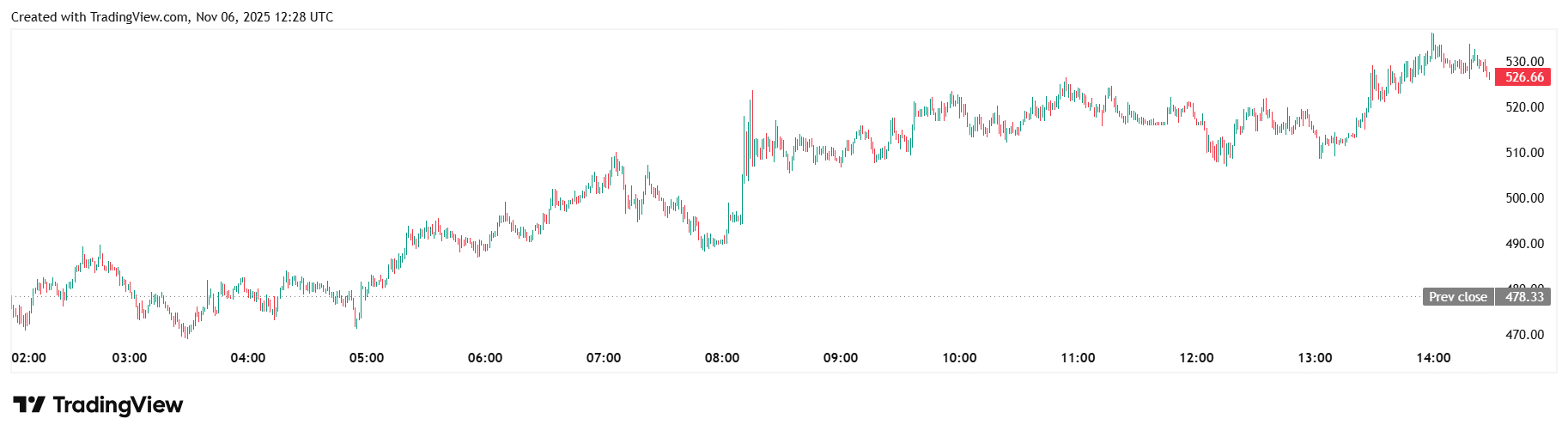The width and height of the screenshot is (1568, 437).
Task: Click the 03:00 time axis label
Action: click(130, 358)
